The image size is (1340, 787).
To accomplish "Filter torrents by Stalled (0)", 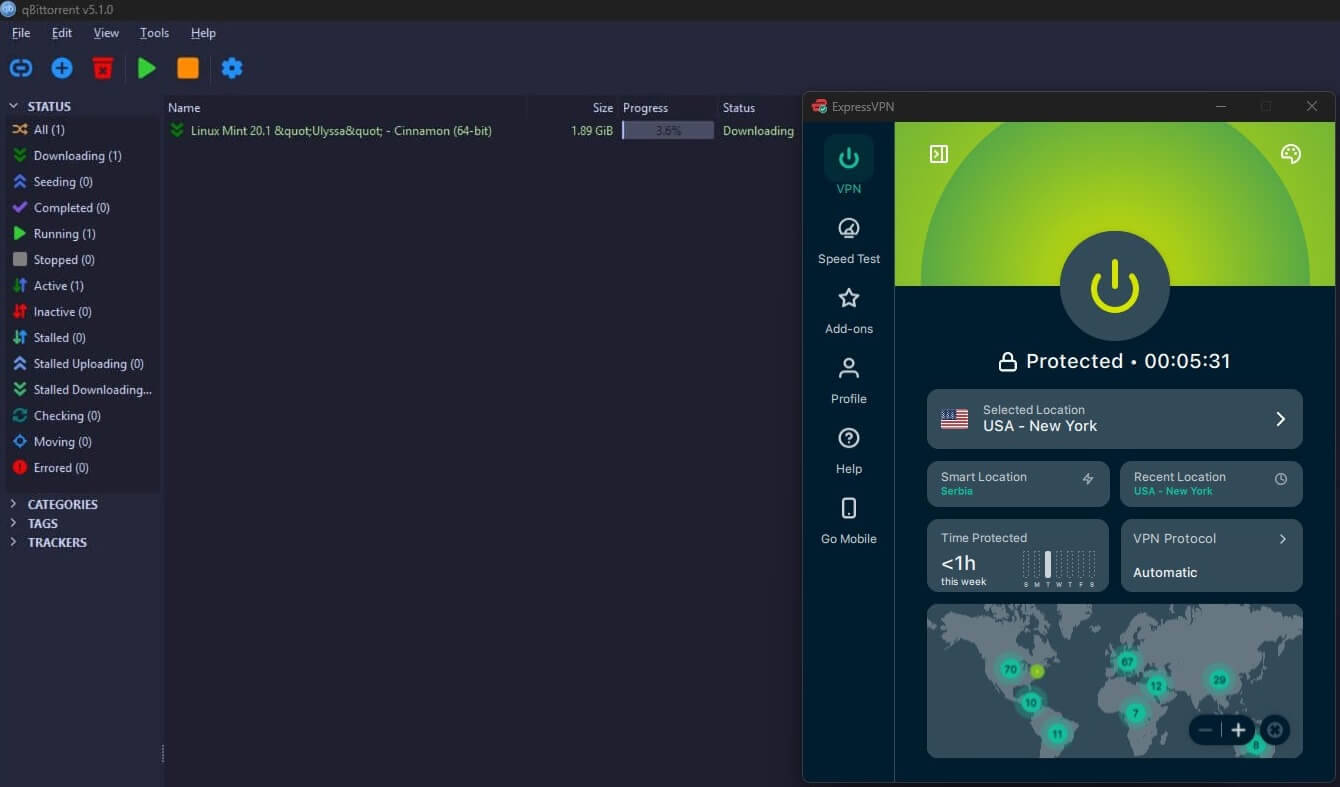I will pos(80,338).
